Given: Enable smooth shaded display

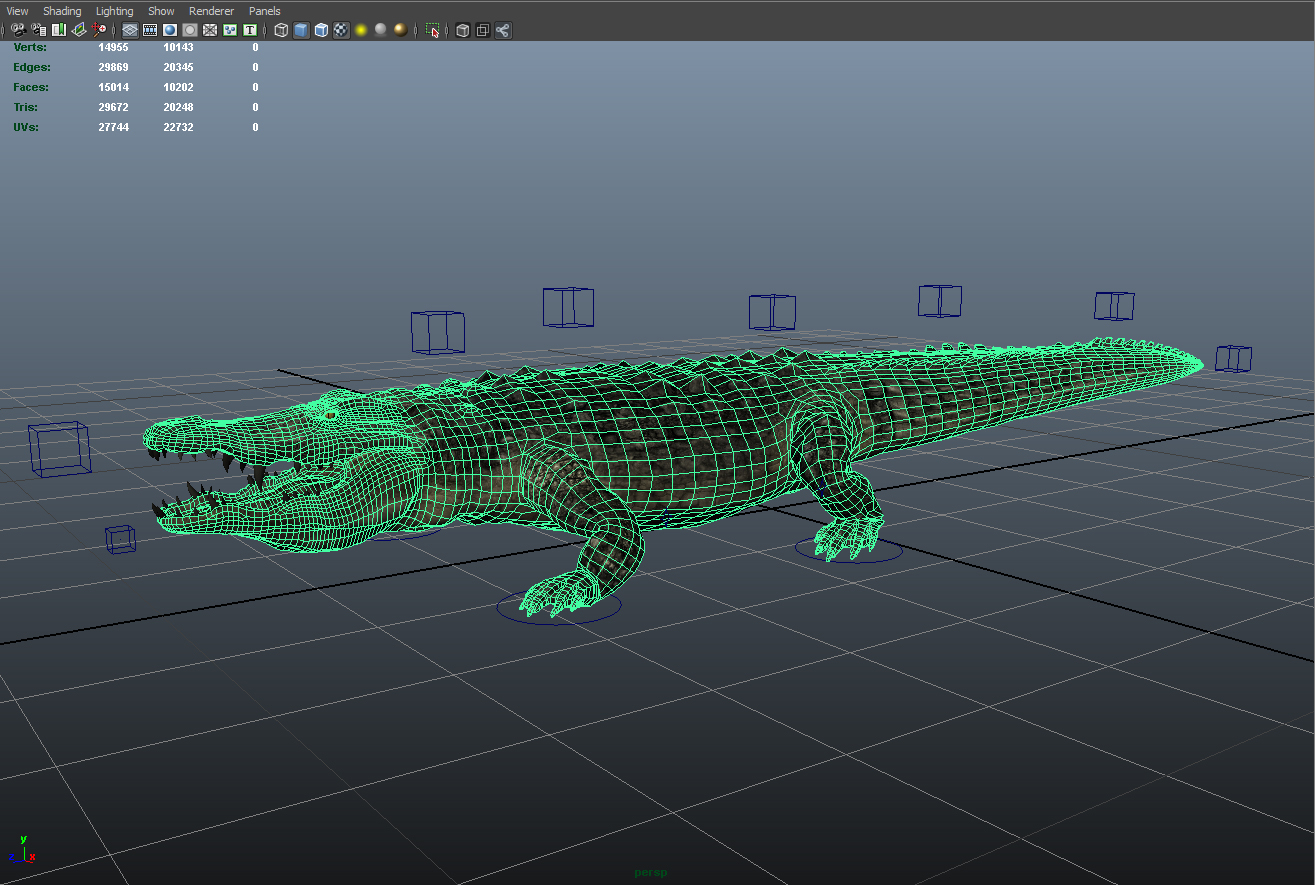Looking at the screenshot, I should [x=303, y=30].
